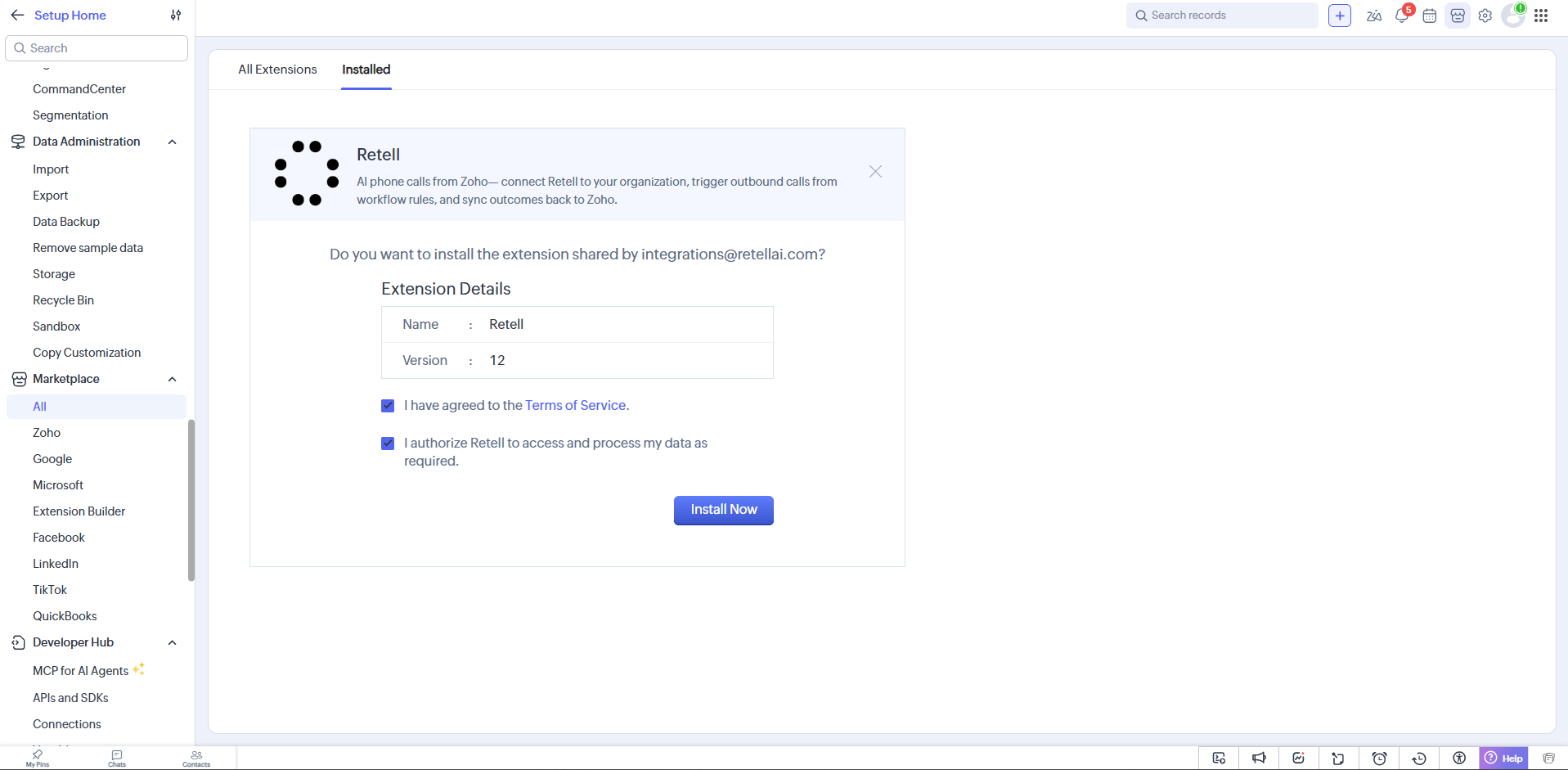Click the alarm clock reminders icon
The height and width of the screenshot is (770, 1568).
tap(1379, 758)
